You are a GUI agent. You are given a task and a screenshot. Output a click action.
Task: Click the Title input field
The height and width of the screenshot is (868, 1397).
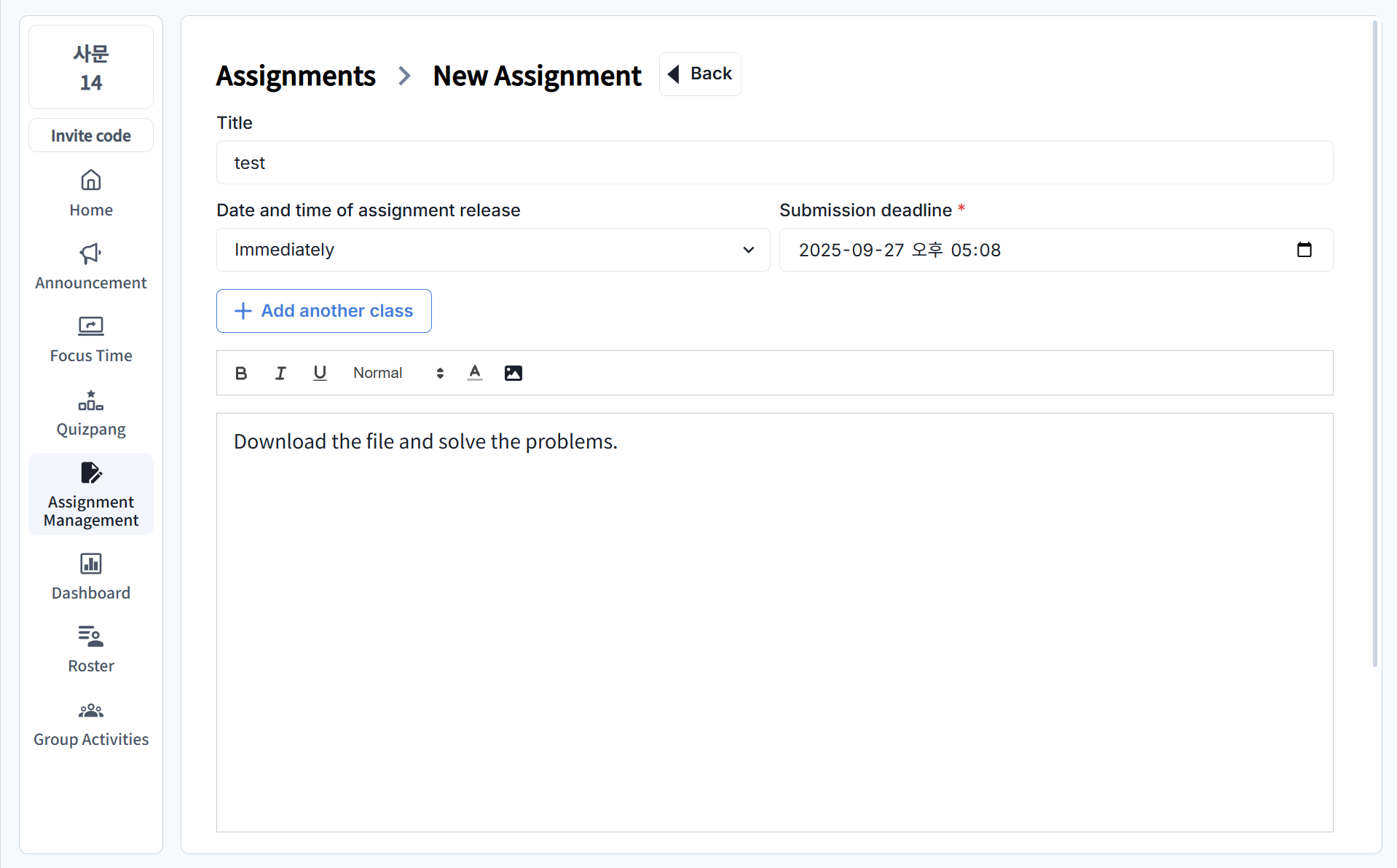(774, 163)
